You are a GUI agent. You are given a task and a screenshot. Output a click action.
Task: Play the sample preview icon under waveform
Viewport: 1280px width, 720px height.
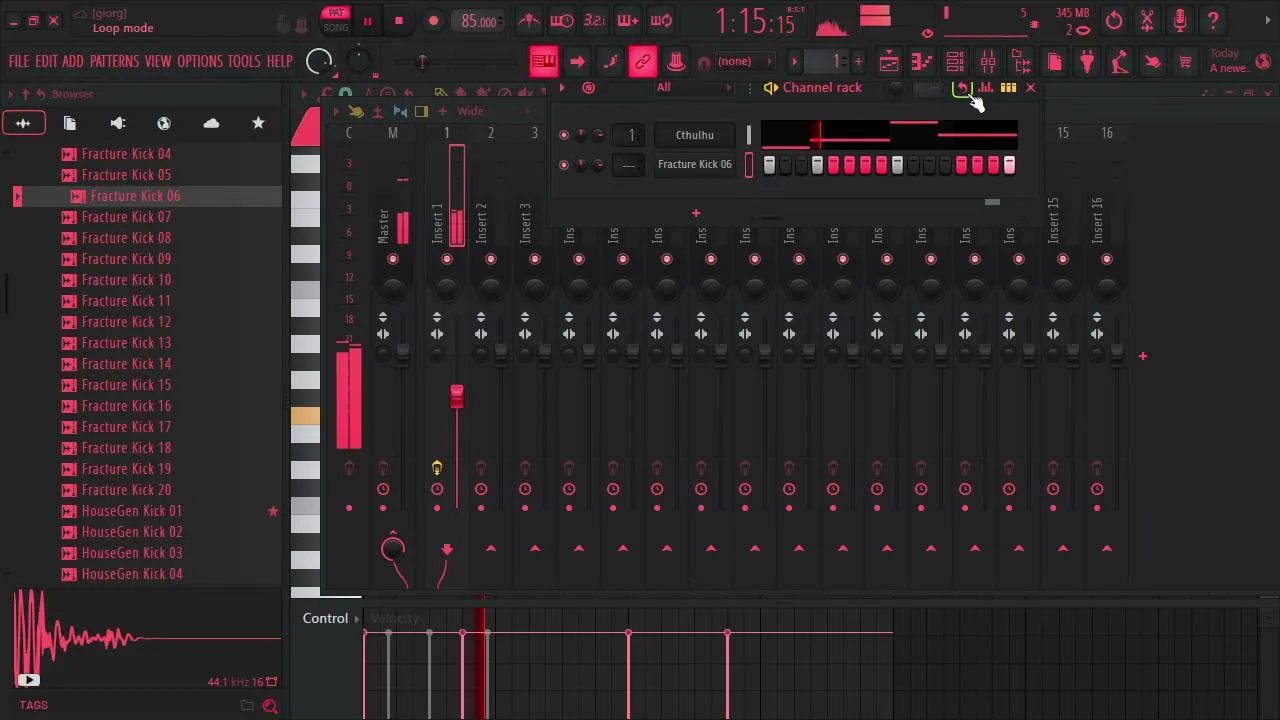click(28, 680)
